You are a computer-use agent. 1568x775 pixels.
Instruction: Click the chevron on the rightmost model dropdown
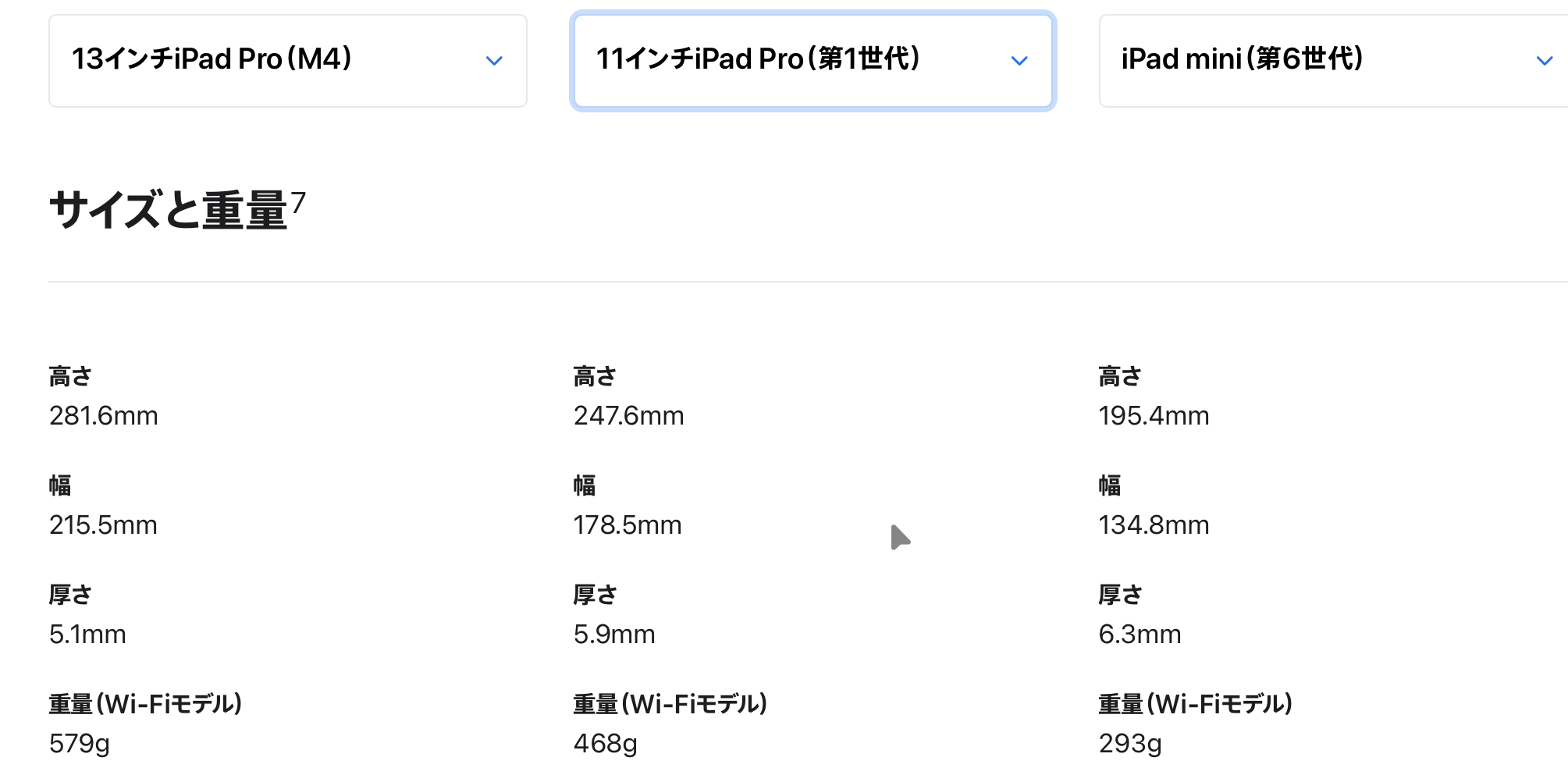[x=1543, y=60]
